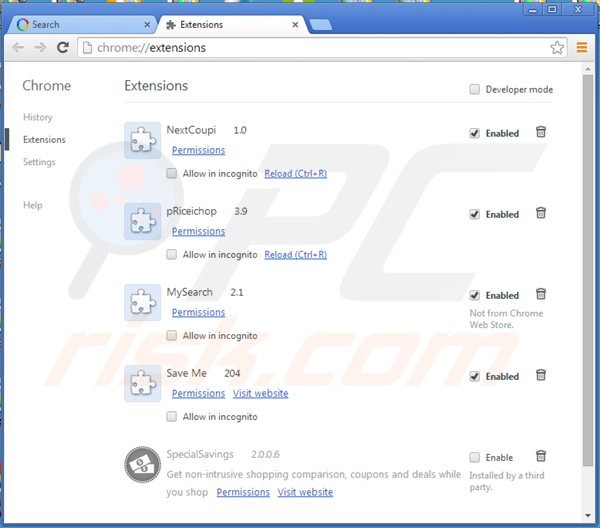The height and width of the screenshot is (528, 600).
Task: Go back with the back arrow
Action: pyautogui.click(x=18, y=47)
